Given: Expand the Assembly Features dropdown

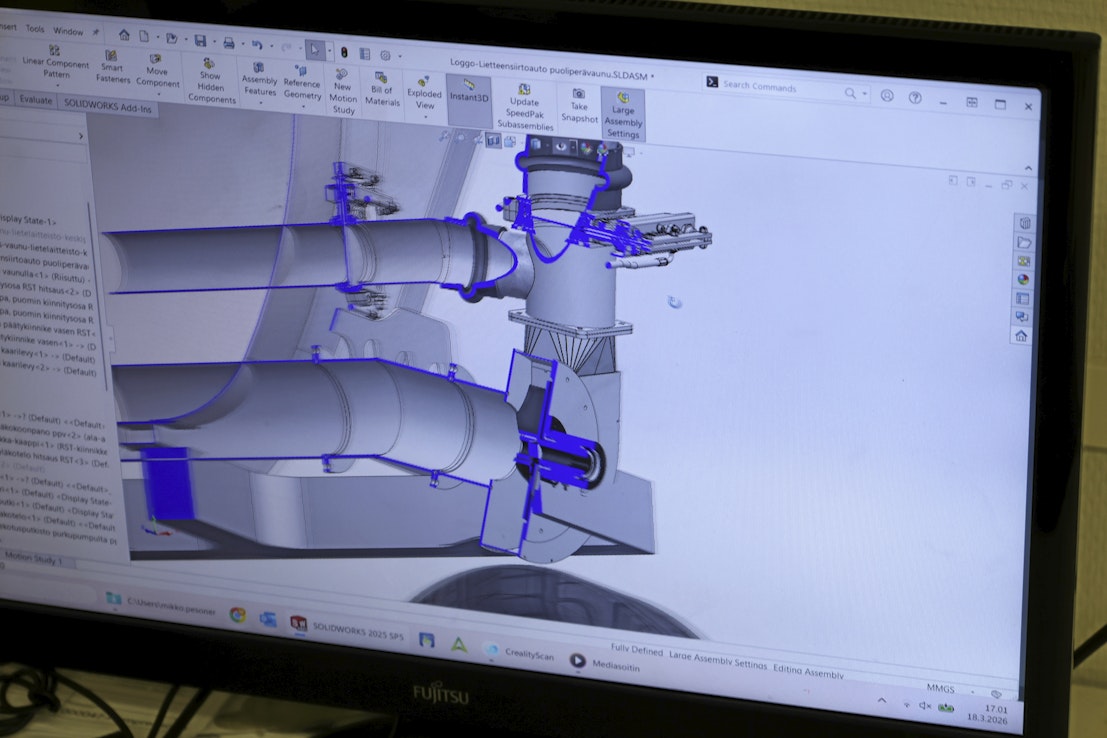Looking at the screenshot, I should point(259,102).
